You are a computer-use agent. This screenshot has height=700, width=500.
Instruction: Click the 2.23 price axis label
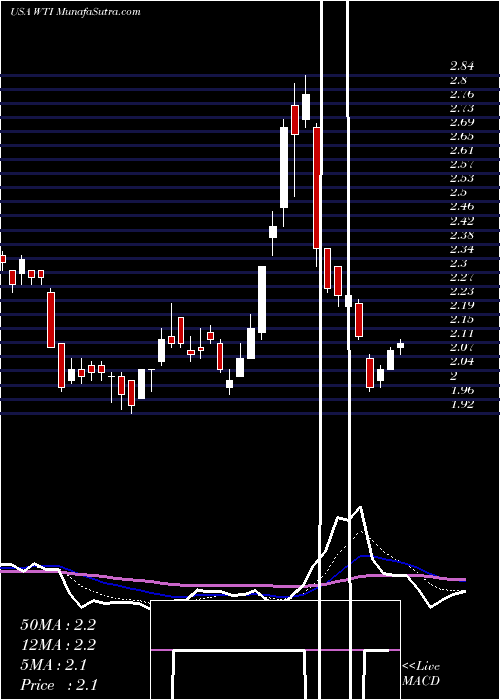[462, 292]
